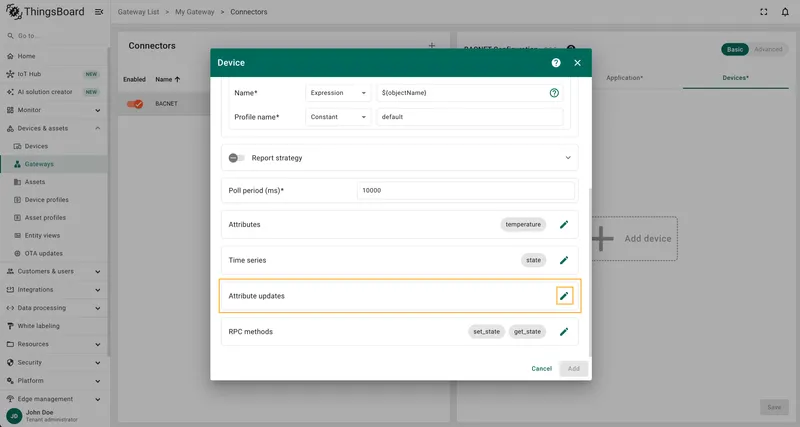
Task: Expand Security menu in sidebar
Action: pyautogui.click(x=97, y=363)
